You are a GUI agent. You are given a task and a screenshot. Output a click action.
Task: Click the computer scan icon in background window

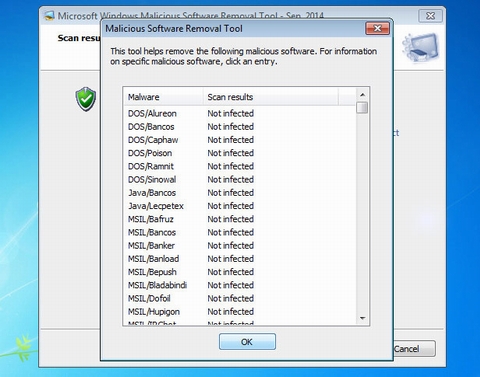point(420,48)
